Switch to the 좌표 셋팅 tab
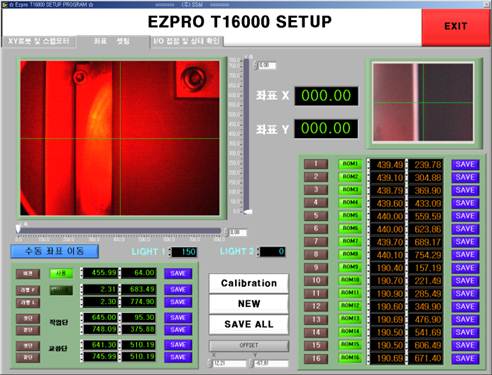 click(x=112, y=41)
